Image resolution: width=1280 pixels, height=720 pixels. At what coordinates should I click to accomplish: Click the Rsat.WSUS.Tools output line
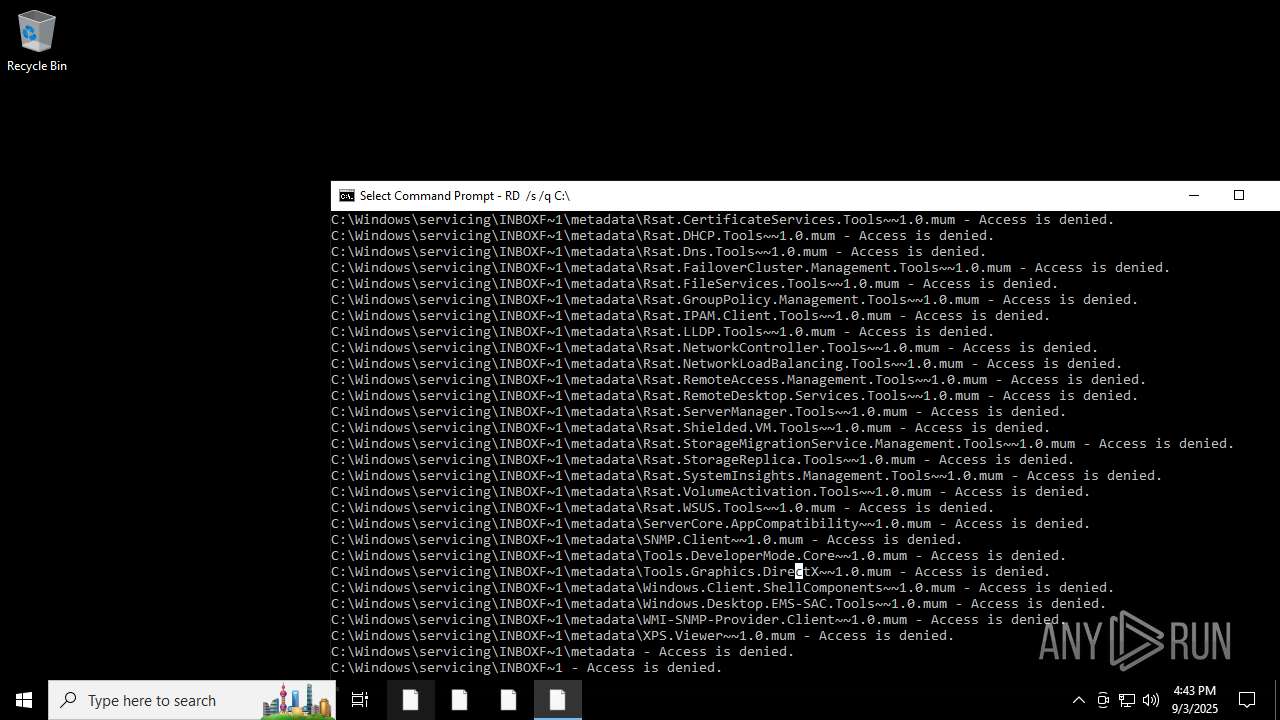click(x=663, y=508)
